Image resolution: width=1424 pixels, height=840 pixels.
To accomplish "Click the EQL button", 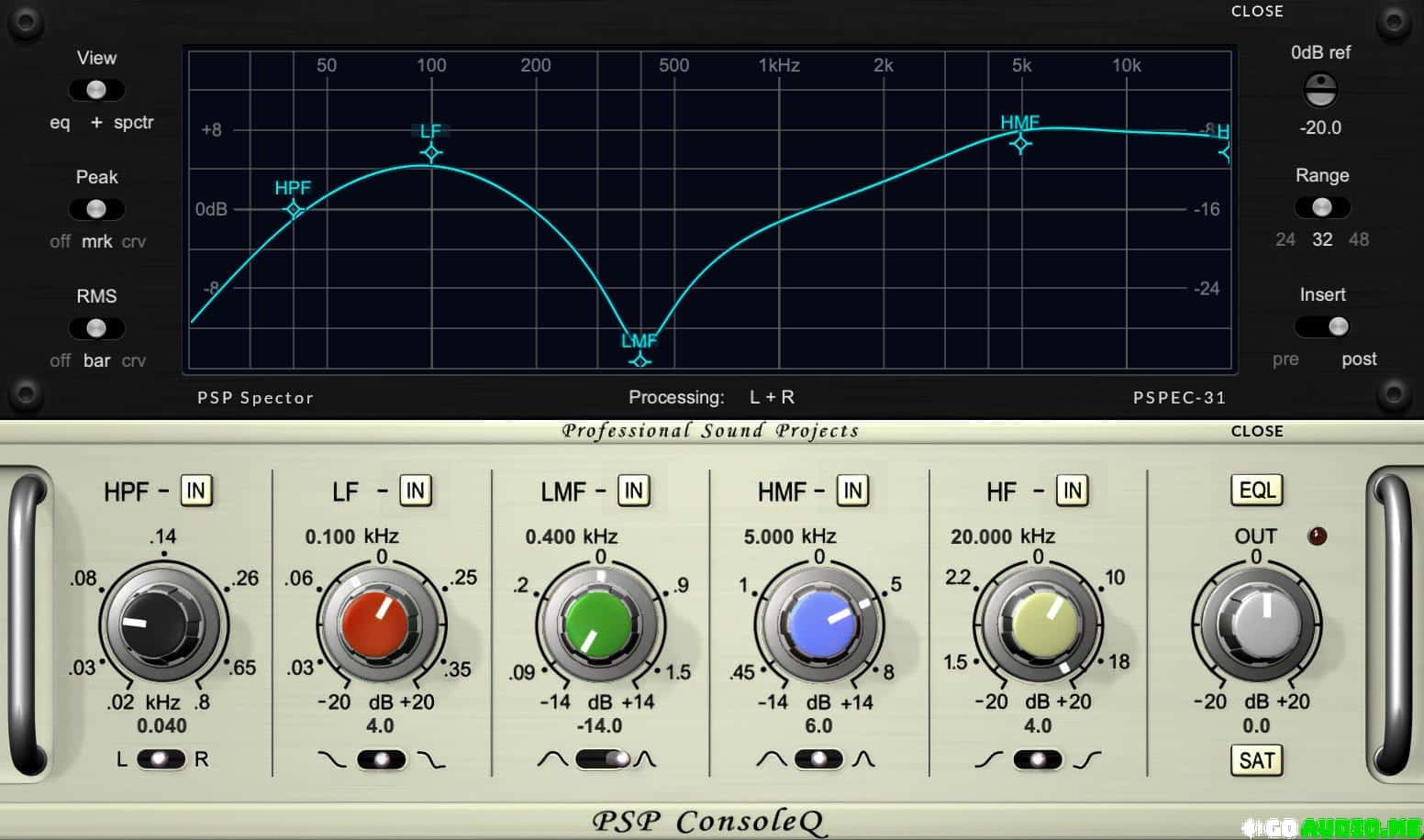I will [1256, 491].
